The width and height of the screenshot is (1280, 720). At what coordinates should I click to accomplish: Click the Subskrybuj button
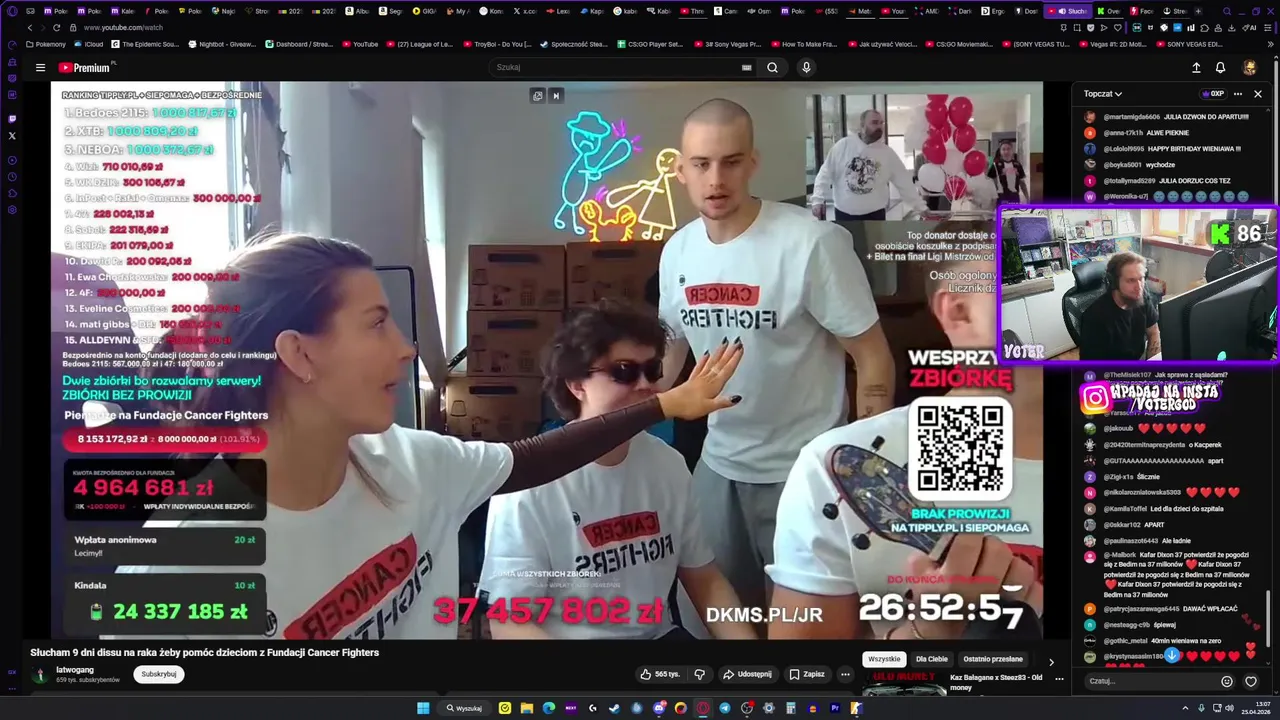pyautogui.click(x=158, y=674)
